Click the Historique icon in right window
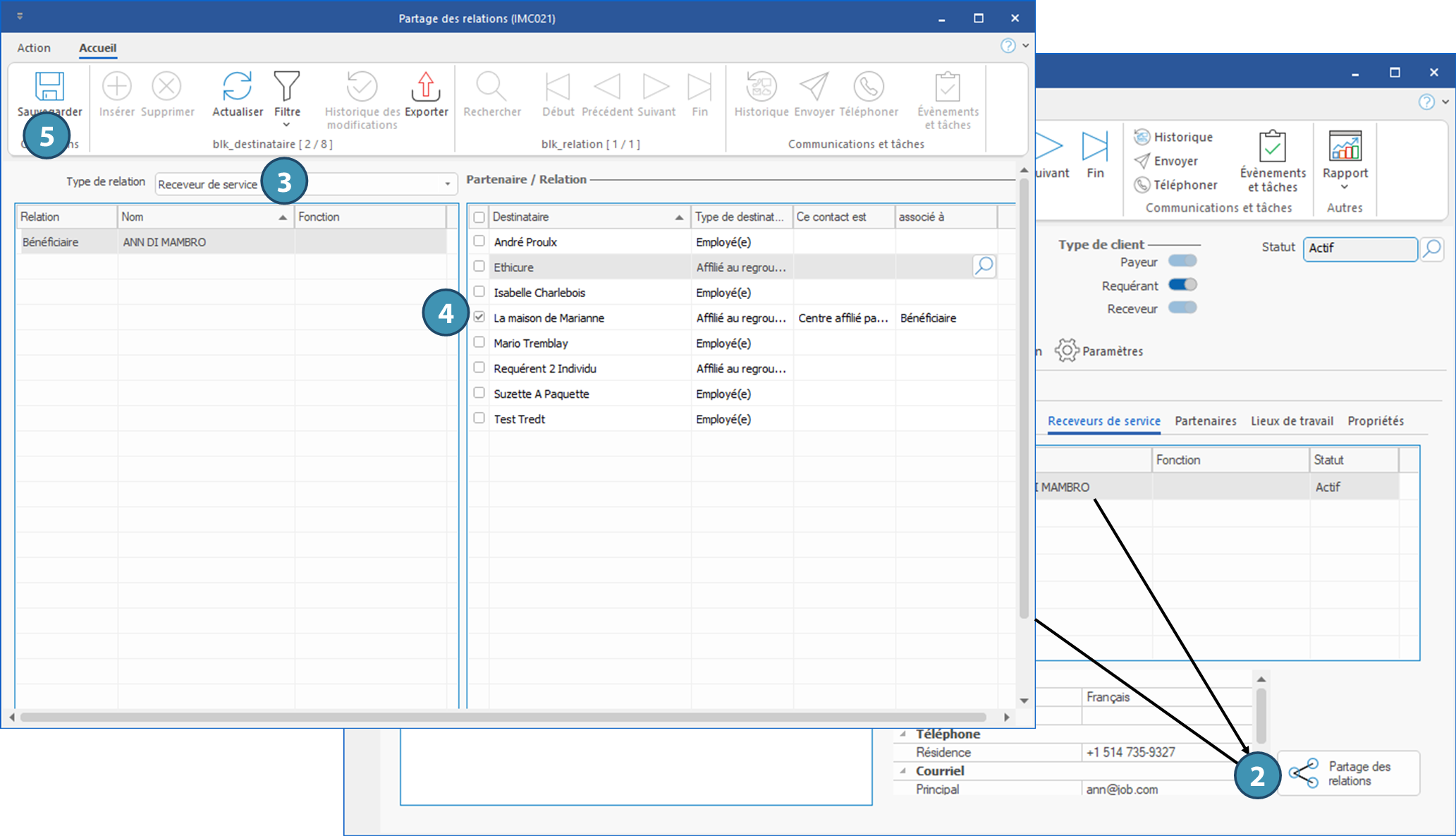This screenshot has height=836, width=1456. click(x=1142, y=137)
